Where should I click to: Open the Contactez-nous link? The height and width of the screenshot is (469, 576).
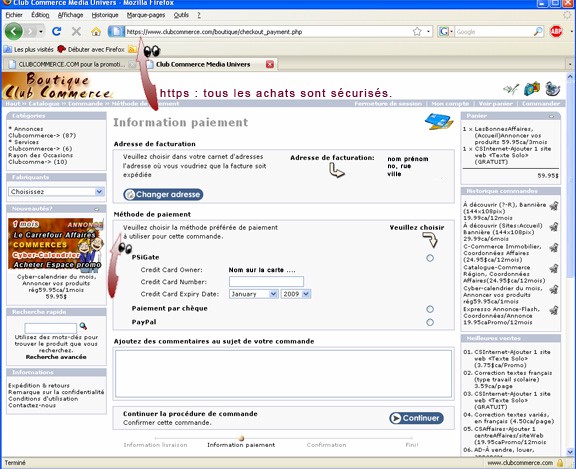[x=32, y=405]
